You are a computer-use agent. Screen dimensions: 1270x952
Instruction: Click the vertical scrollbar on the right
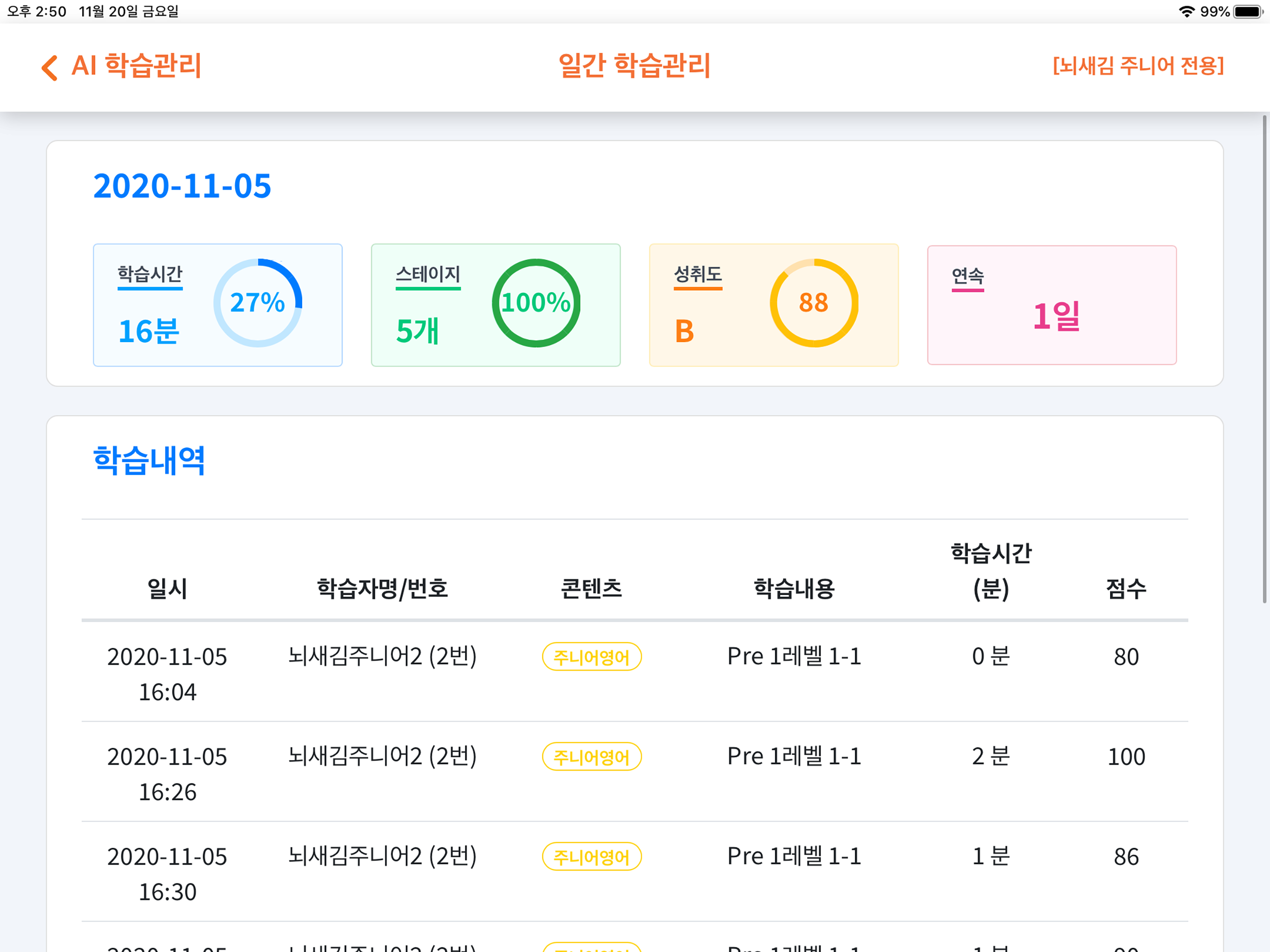tap(1264, 359)
